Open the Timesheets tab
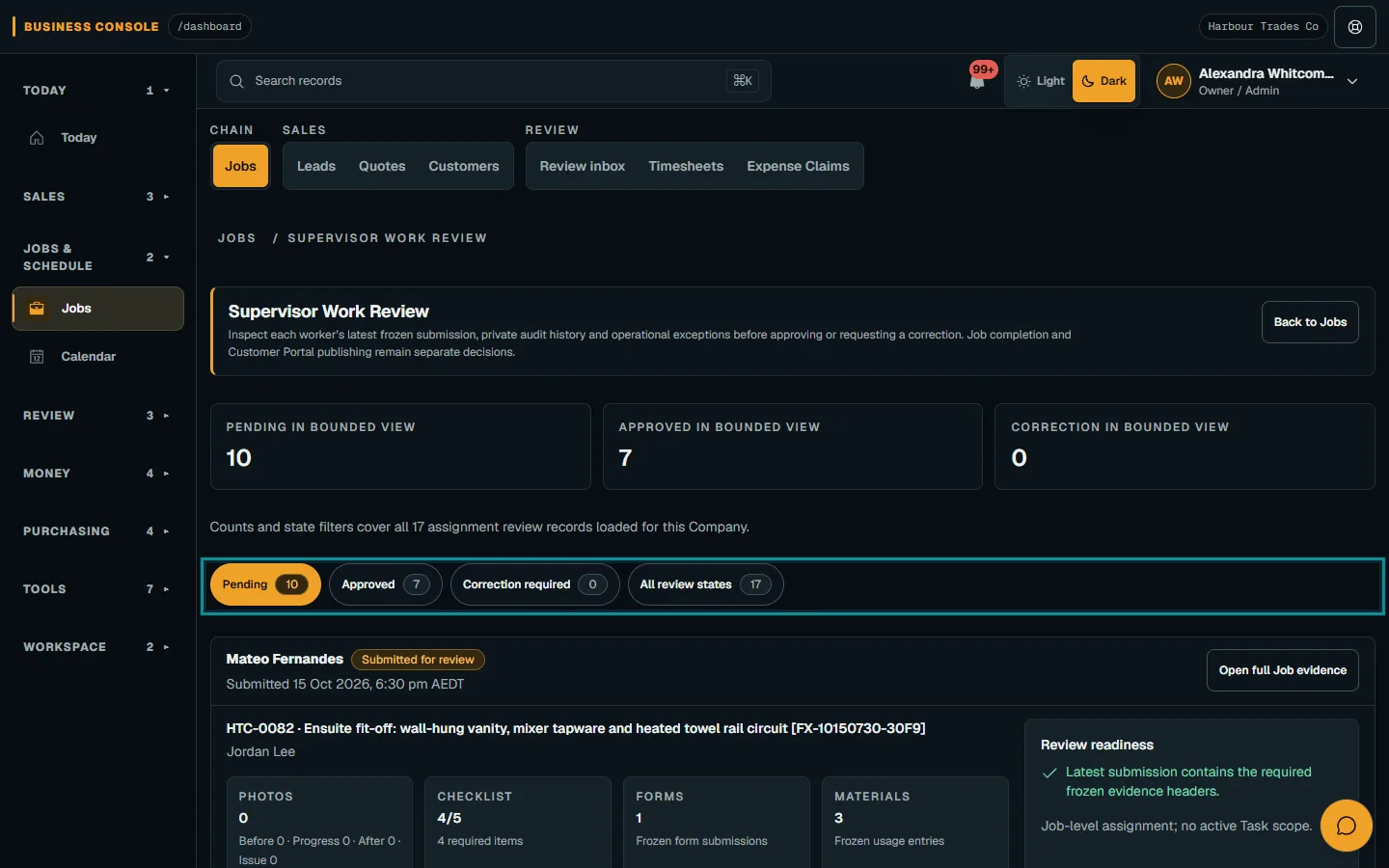 coord(686,166)
